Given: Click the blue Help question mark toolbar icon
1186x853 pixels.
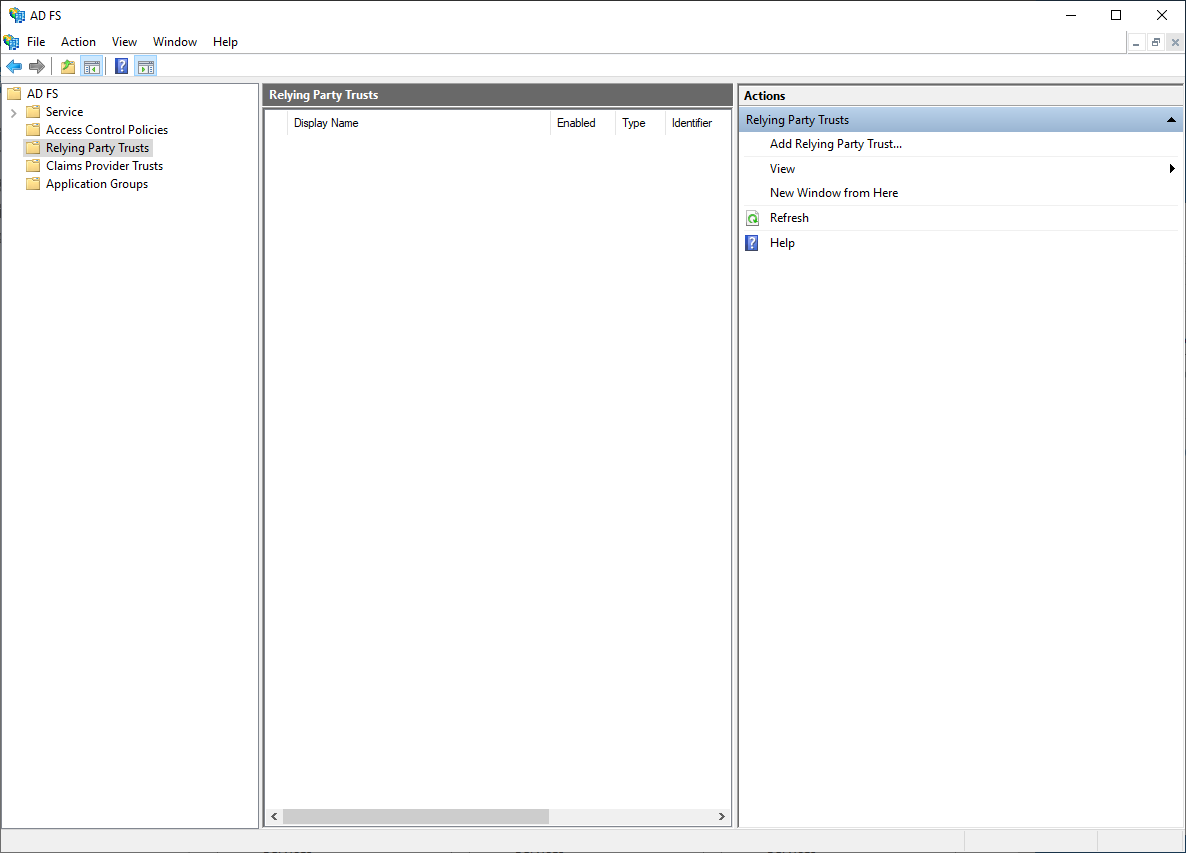Looking at the screenshot, I should click(x=122, y=67).
